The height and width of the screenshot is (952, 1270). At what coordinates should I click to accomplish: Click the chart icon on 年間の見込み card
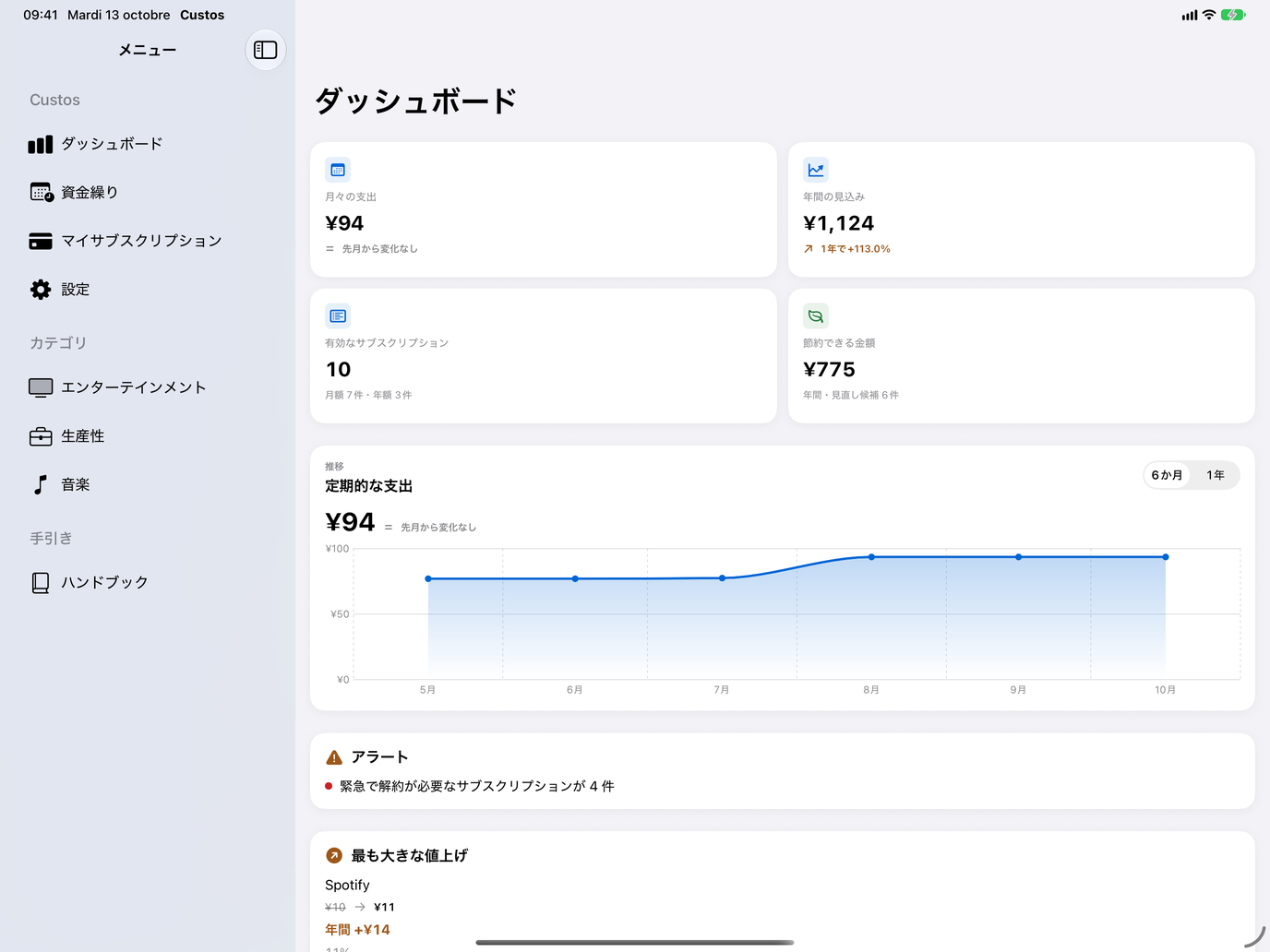(x=816, y=170)
